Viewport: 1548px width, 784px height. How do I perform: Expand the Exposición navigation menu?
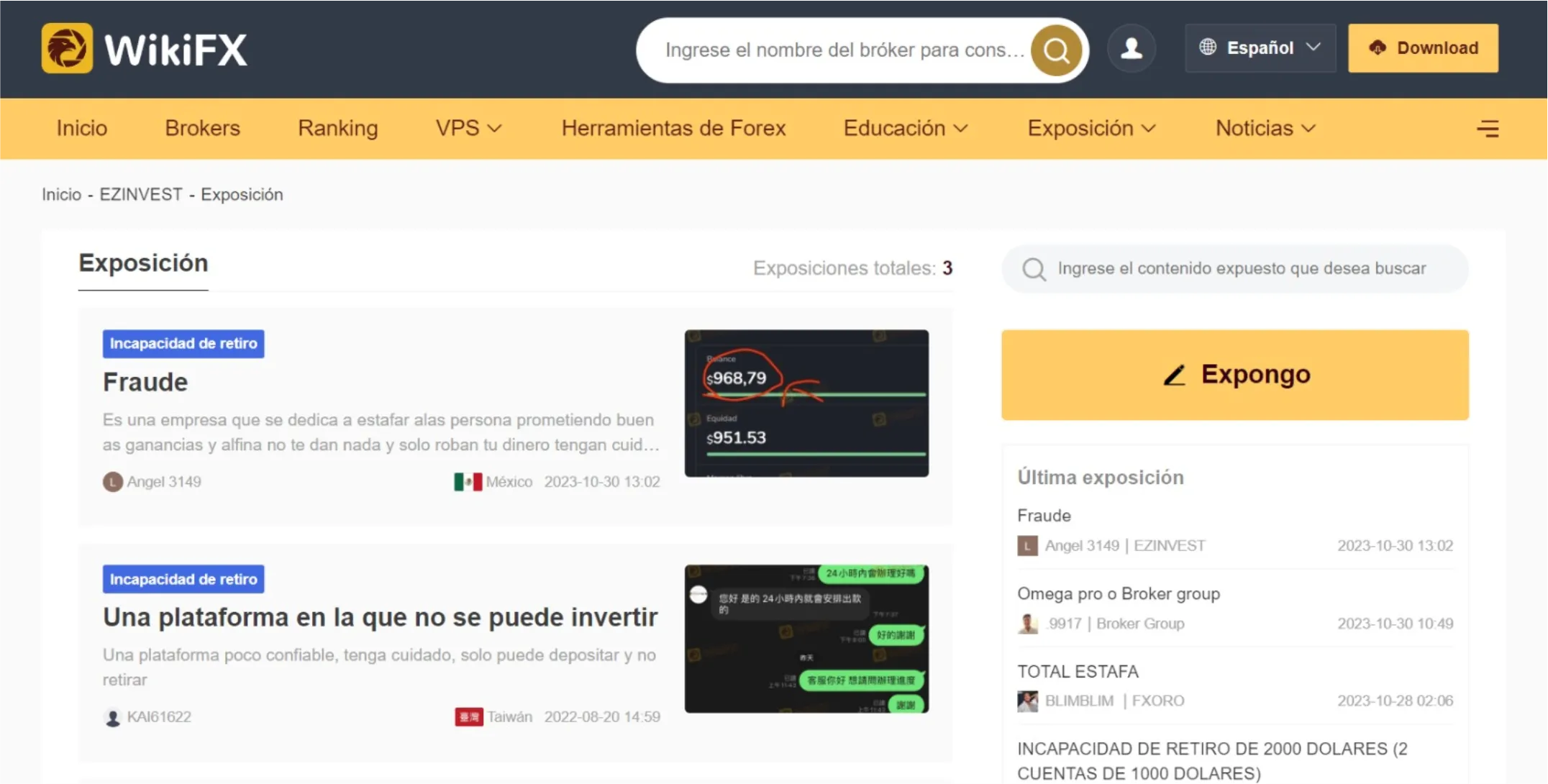pyautogui.click(x=1091, y=128)
